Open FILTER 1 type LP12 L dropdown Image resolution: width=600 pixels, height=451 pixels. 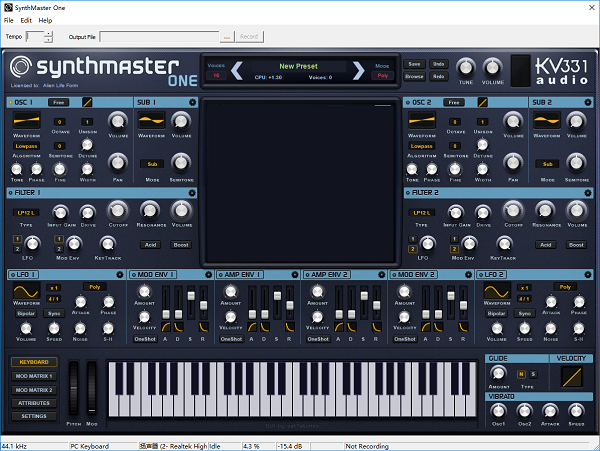(26, 213)
